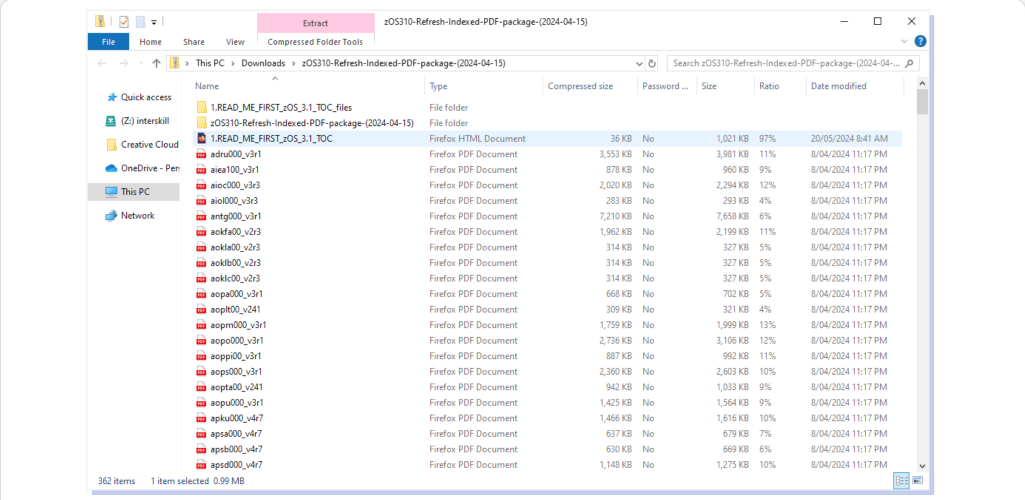Select This PC in the navigation pane
This screenshot has height=500, width=1025.
pos(133,192)
